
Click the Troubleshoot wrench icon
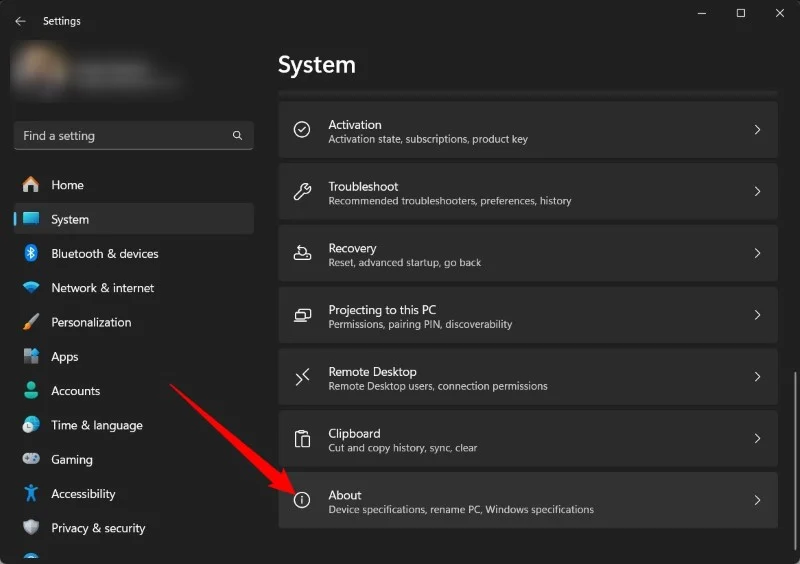click(x=302, y=191)
